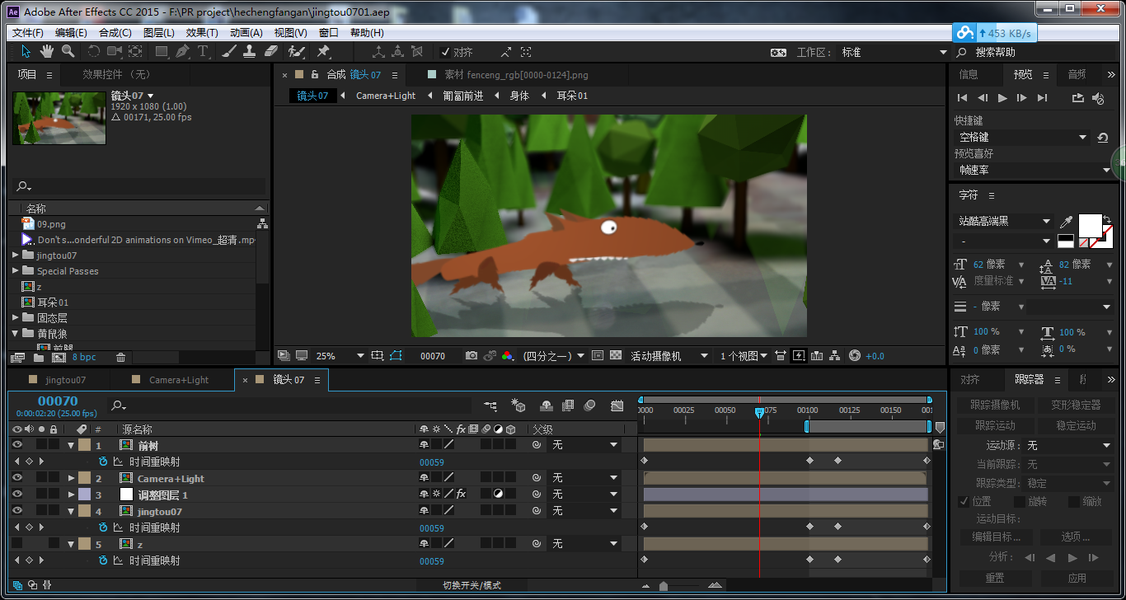Open the 效果(T) menu
This screenshot has height=600, width=1126.
(x=202, y=33)
